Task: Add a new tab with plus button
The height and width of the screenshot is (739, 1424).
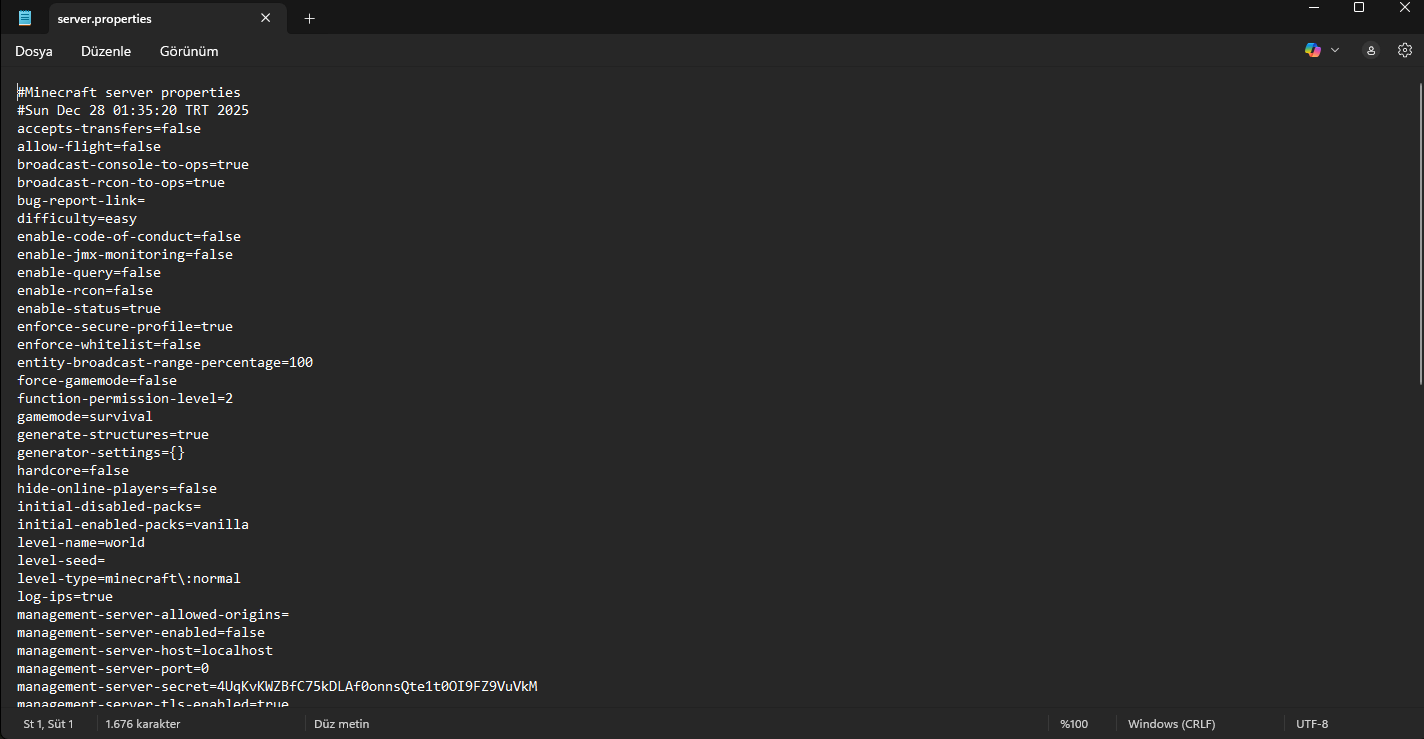Action: (309, 18)
